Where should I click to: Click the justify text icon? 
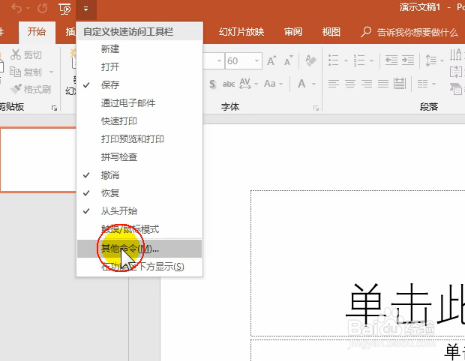pyautogui.click(x=383, y=84)
